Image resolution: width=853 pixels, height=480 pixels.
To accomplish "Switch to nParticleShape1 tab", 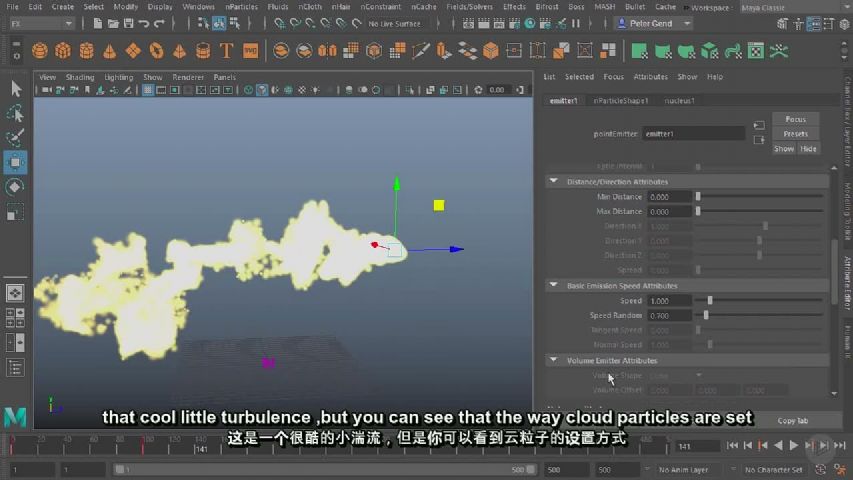I will 621,101.
